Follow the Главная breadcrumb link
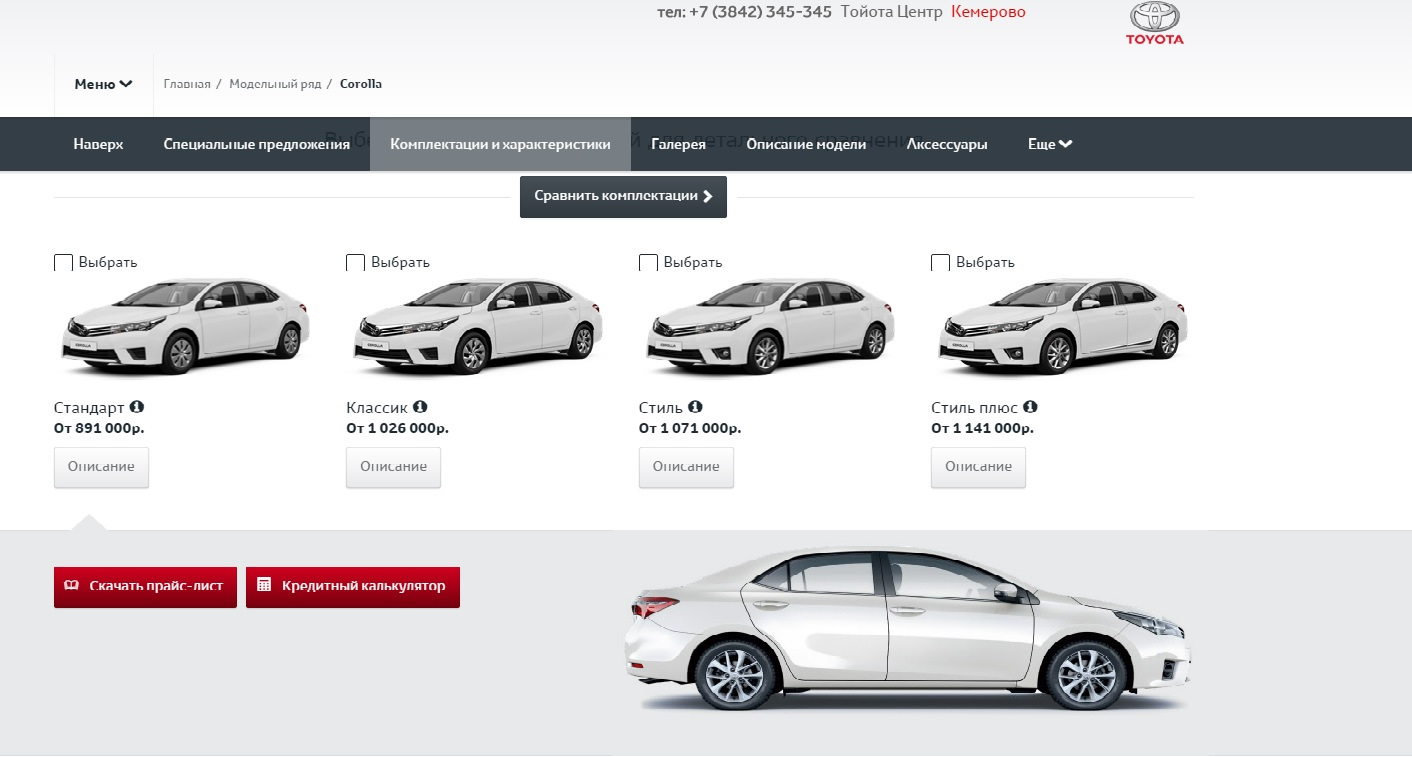 click(187, 84)
